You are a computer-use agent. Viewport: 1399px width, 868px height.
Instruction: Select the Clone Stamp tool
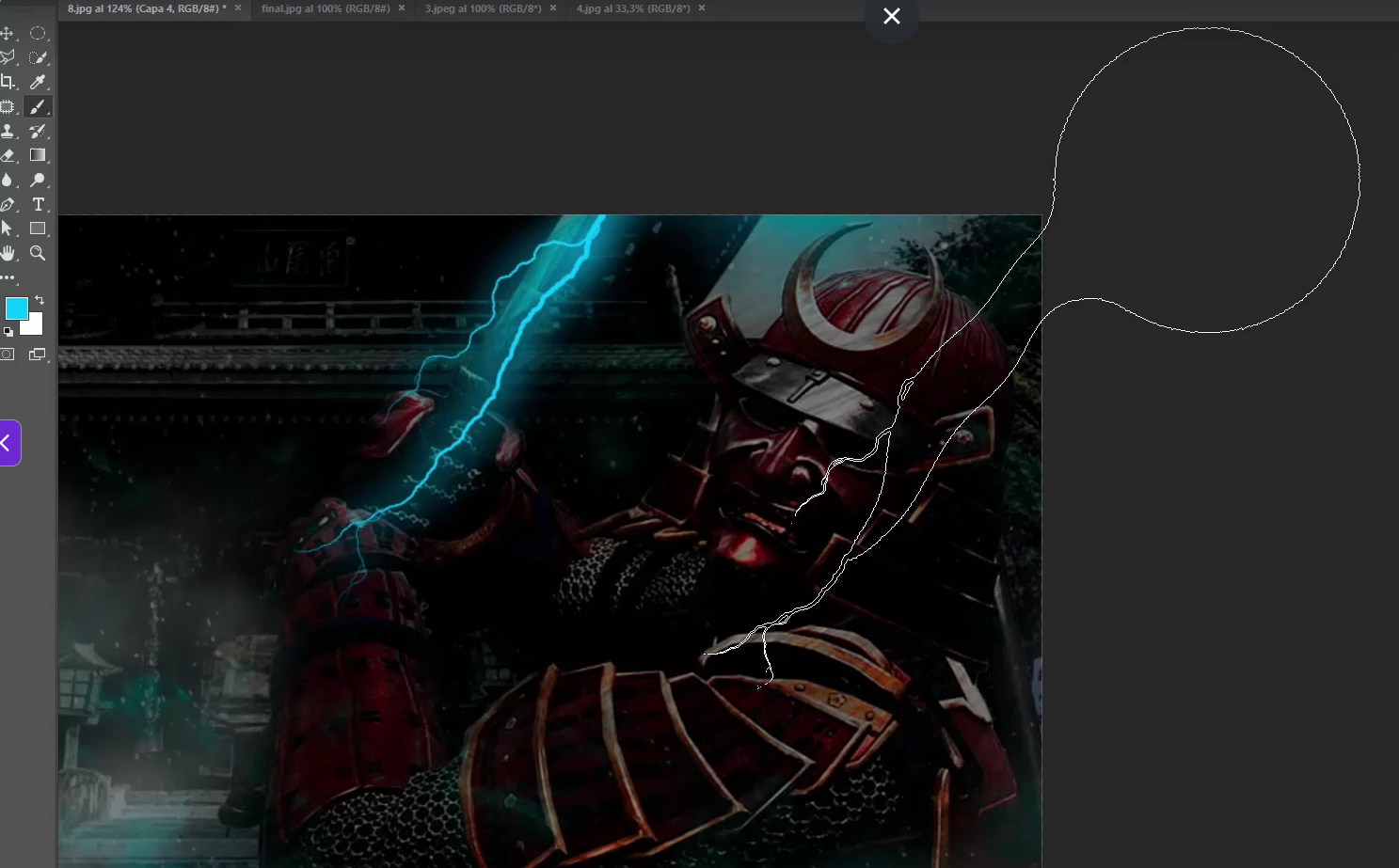pos(8,131)
